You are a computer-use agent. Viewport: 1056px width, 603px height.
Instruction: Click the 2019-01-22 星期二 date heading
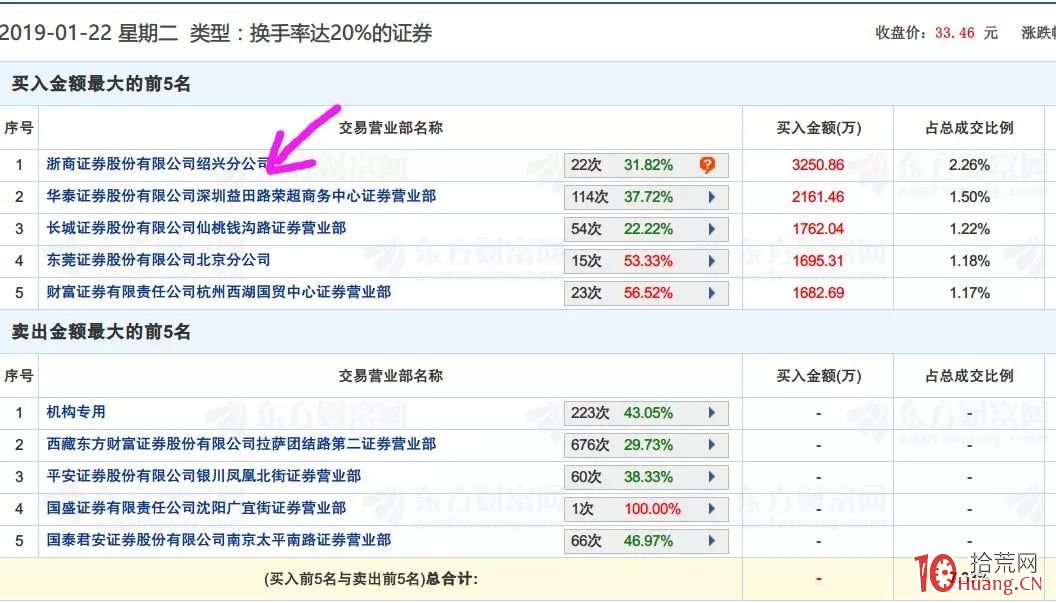click(x=88, y=33)
